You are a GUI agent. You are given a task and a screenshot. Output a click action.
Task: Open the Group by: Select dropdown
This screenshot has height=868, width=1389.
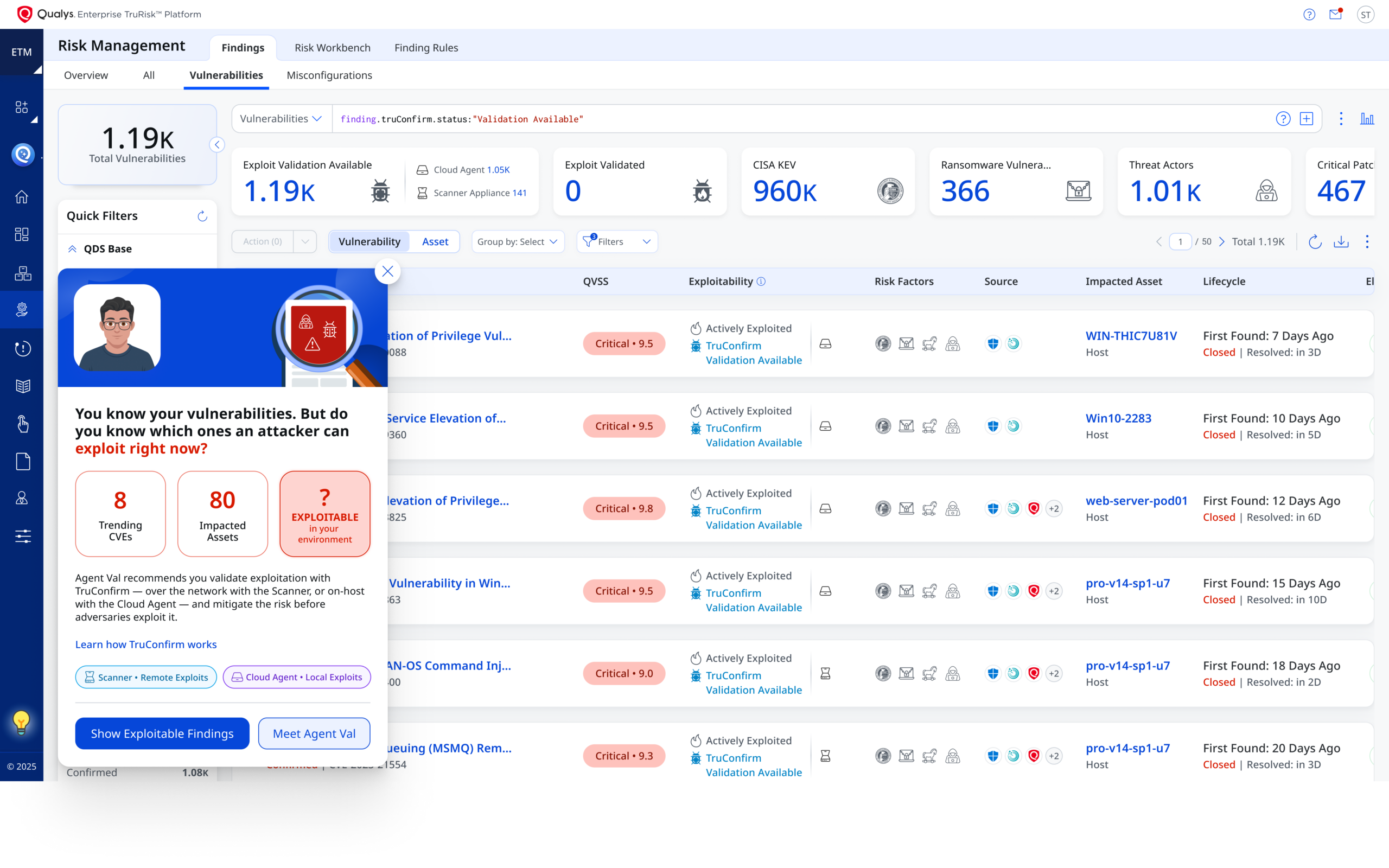[x=517, y=242]
